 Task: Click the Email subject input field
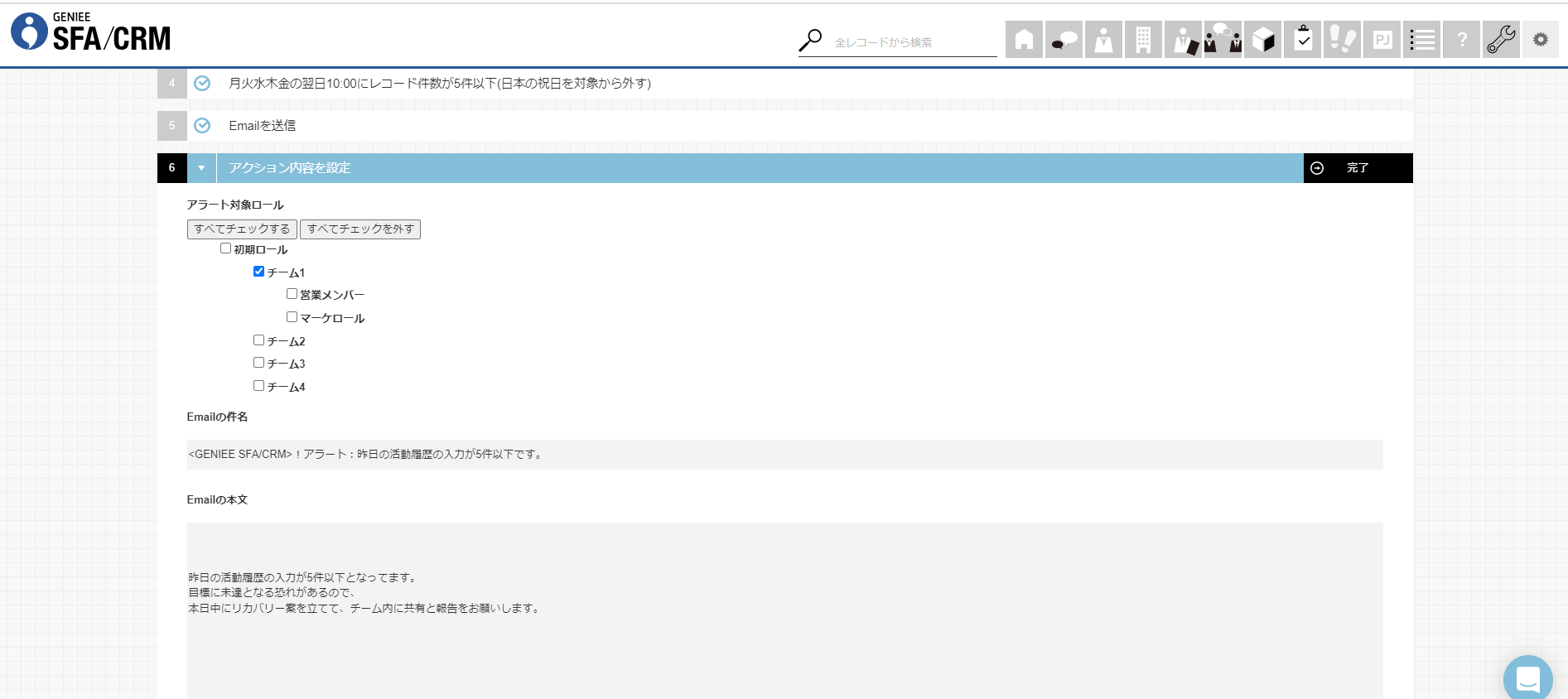click(x=784, y=455)
